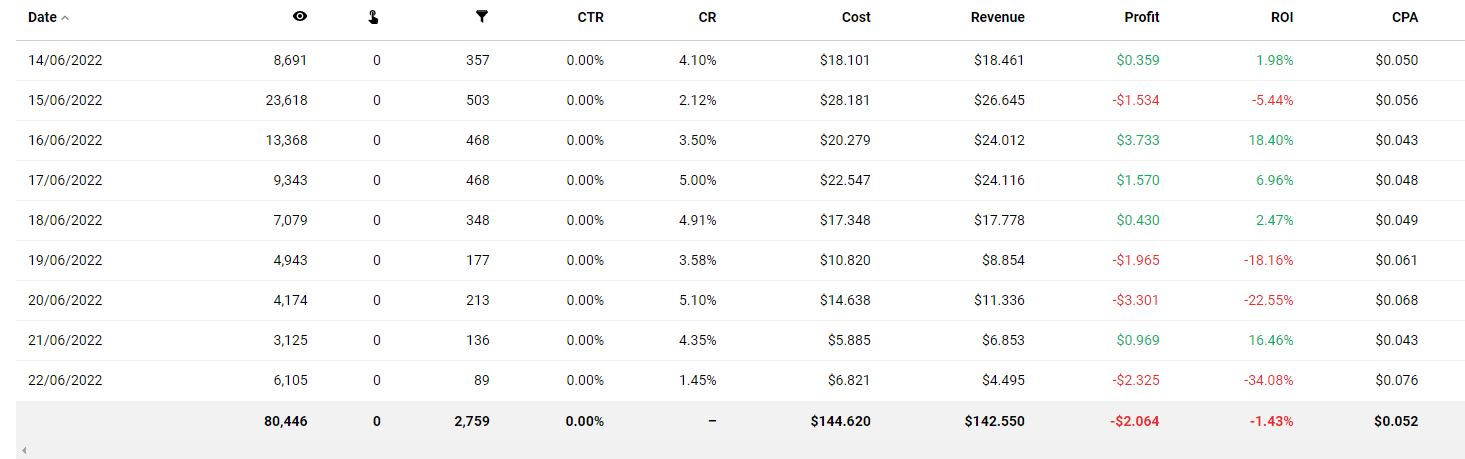
Task: Sort by the eye (views) column icon
Action: click(x=300, y=17)
